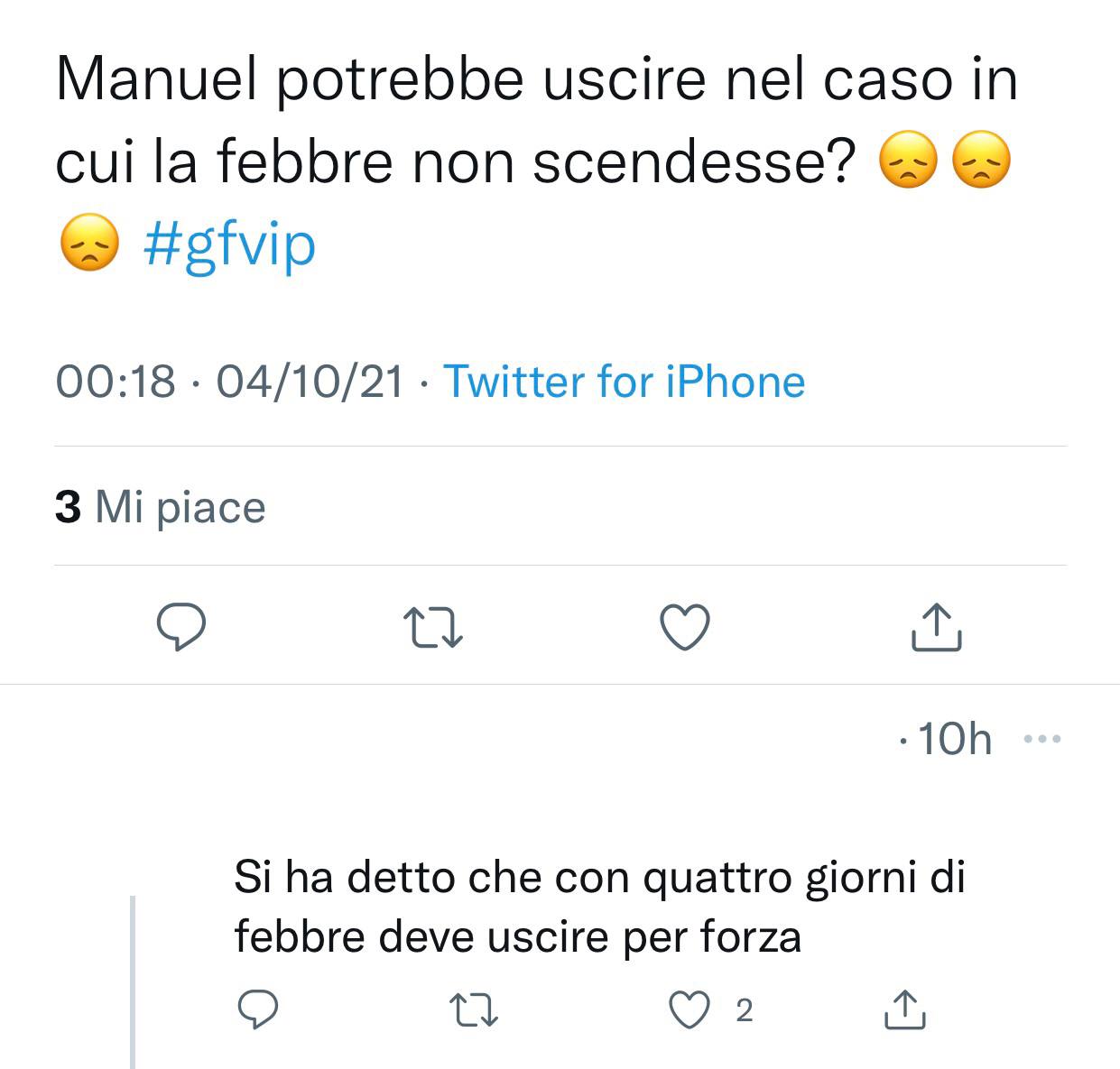This screenshot has height=1069, width=1120.
Task: Tap the last sad emoji after "scendesse?"
Action: coord(981,162)
